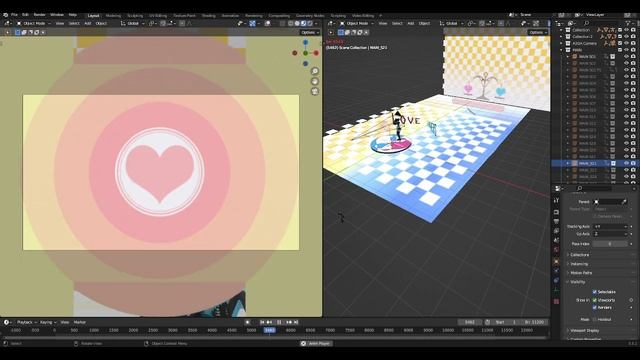Open Options dropdown in left viewport

310,32
